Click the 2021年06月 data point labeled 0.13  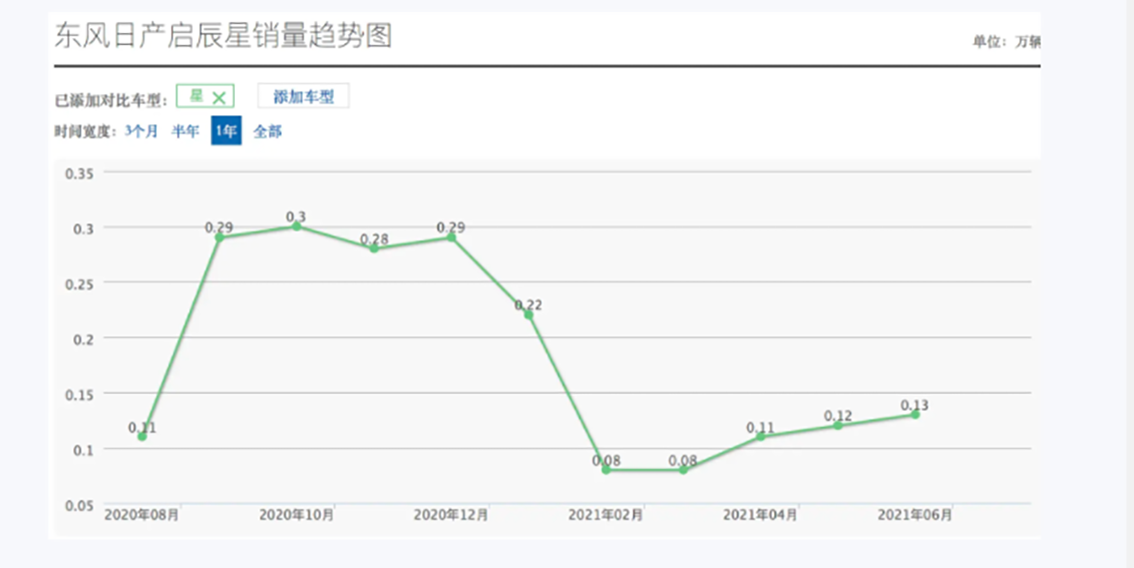click(x=915, y=415)
